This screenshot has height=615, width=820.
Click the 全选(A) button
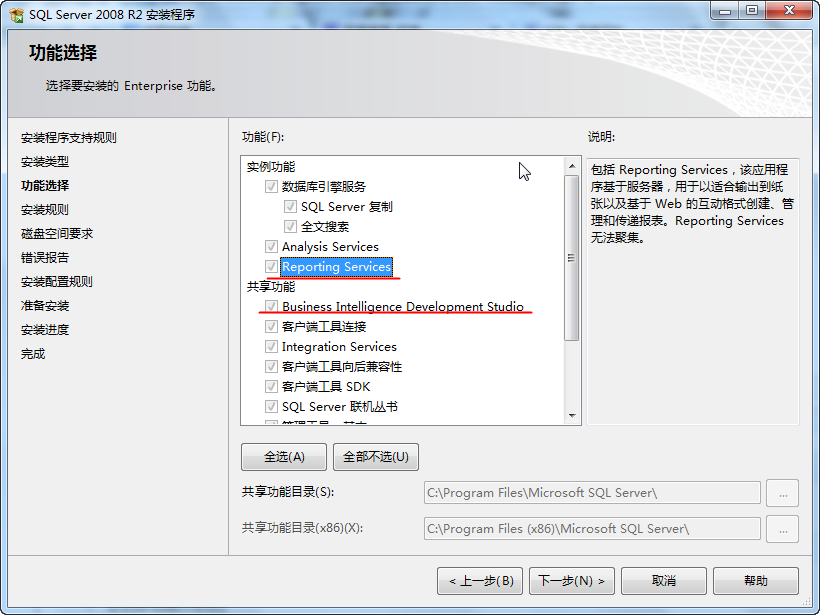(284, 457)
